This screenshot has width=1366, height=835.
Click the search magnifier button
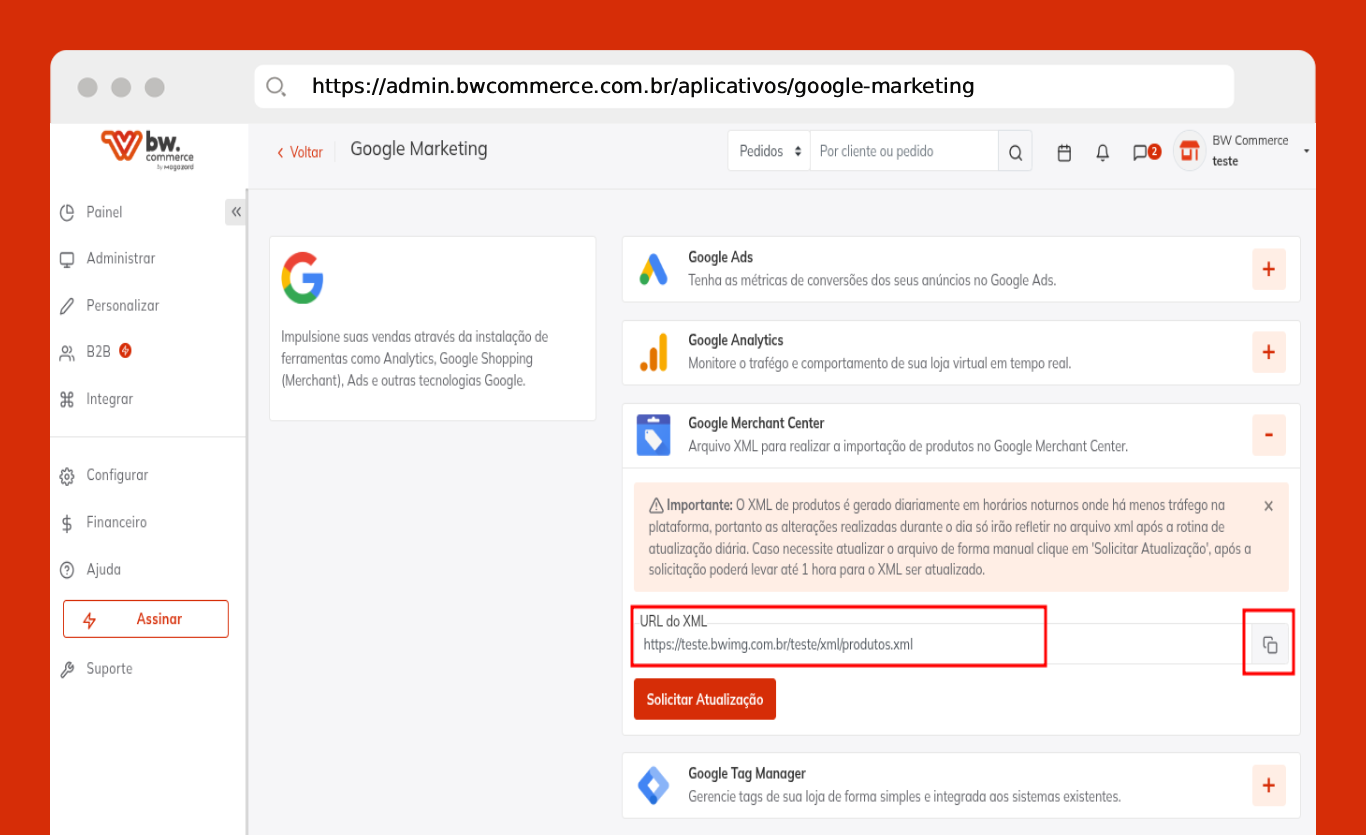1015,152
